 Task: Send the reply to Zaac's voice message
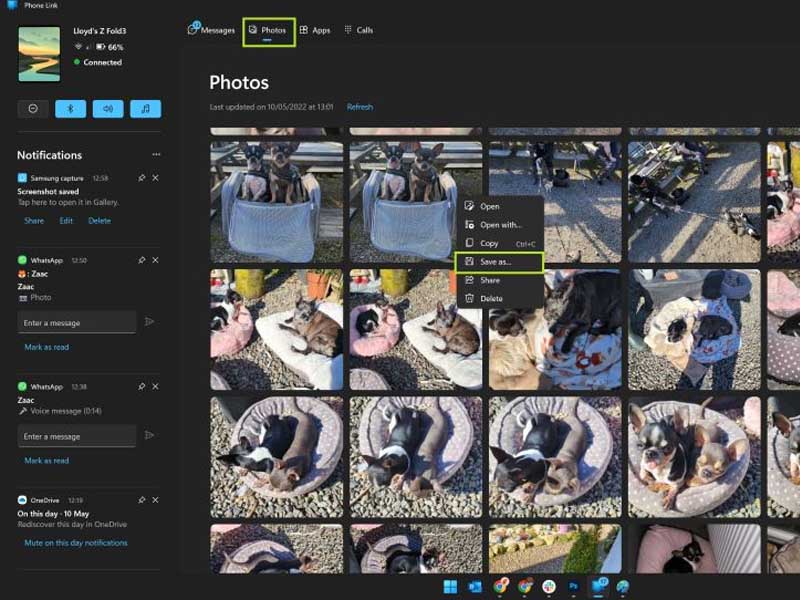(149, 435)
